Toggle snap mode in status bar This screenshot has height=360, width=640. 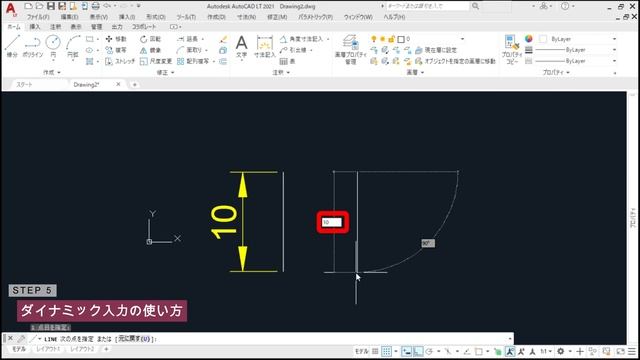point(387,351)
